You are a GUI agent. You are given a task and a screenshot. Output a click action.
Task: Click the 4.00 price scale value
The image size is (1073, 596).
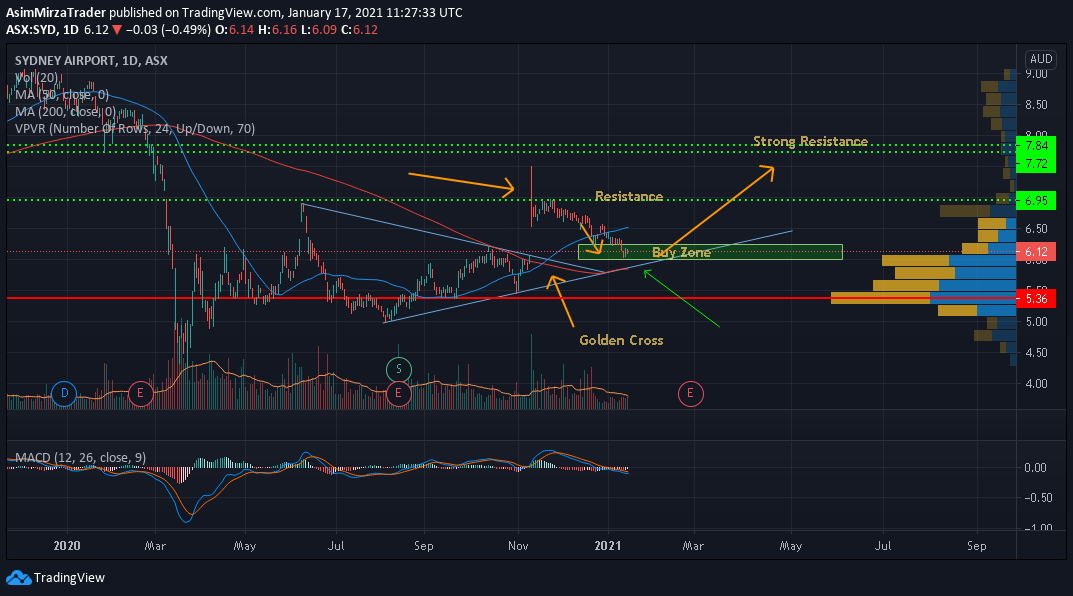click(x=1036, y=383)
